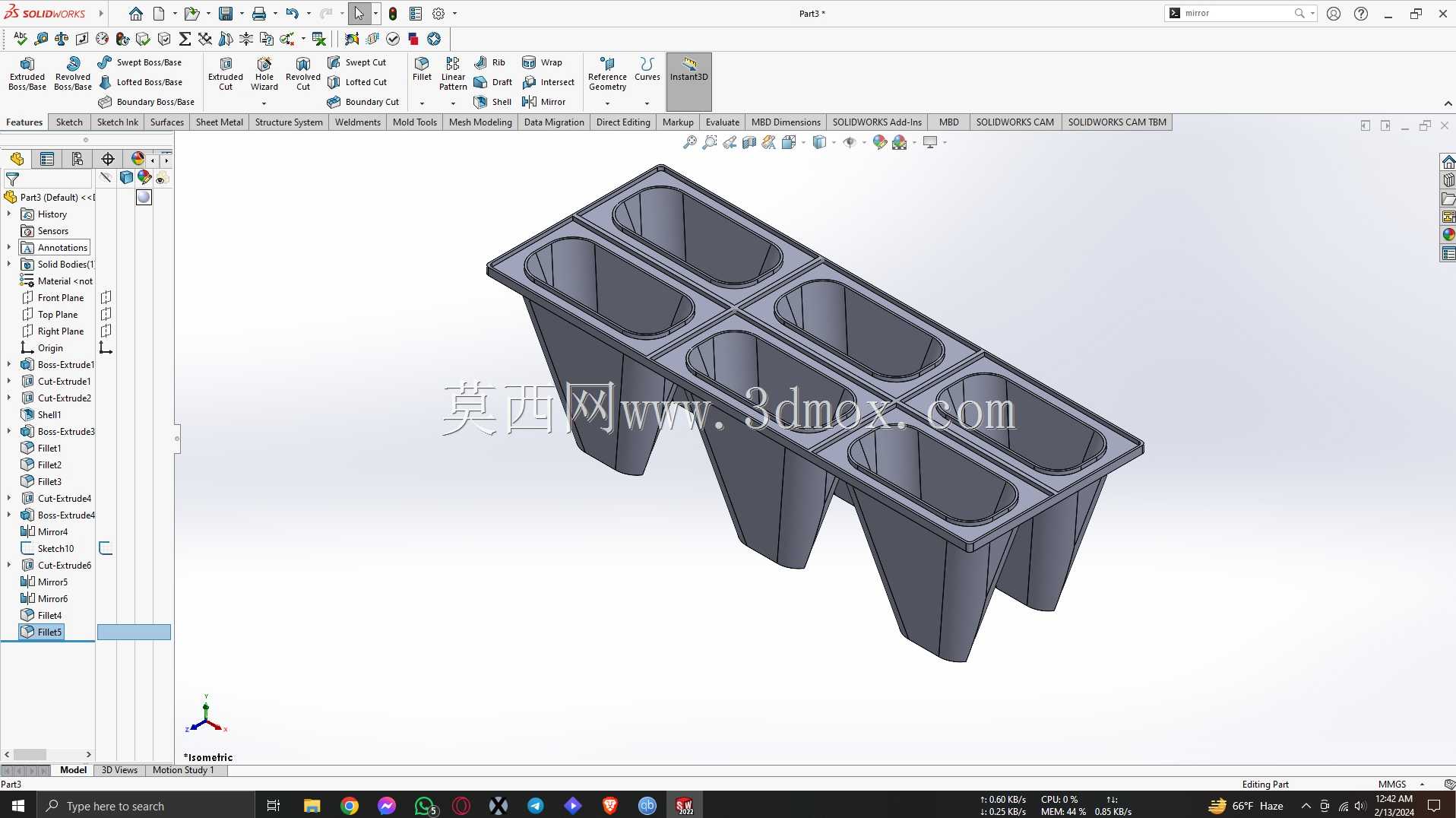1456x818 pixels.
Task: Click the Previous View icon
Action: click(730, 142)
